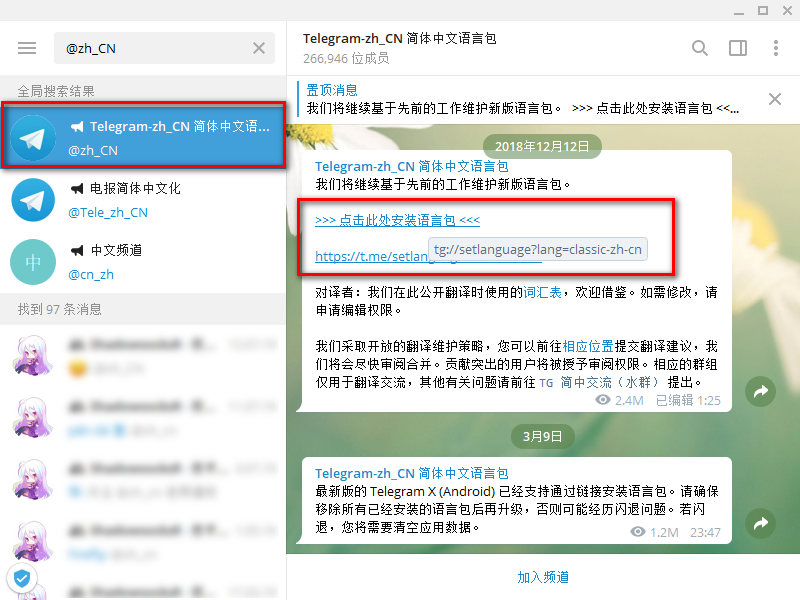Viewport: 800px width, 600px height.
Task: Minimize the Telegram window
Action: [x=739, y=11]
